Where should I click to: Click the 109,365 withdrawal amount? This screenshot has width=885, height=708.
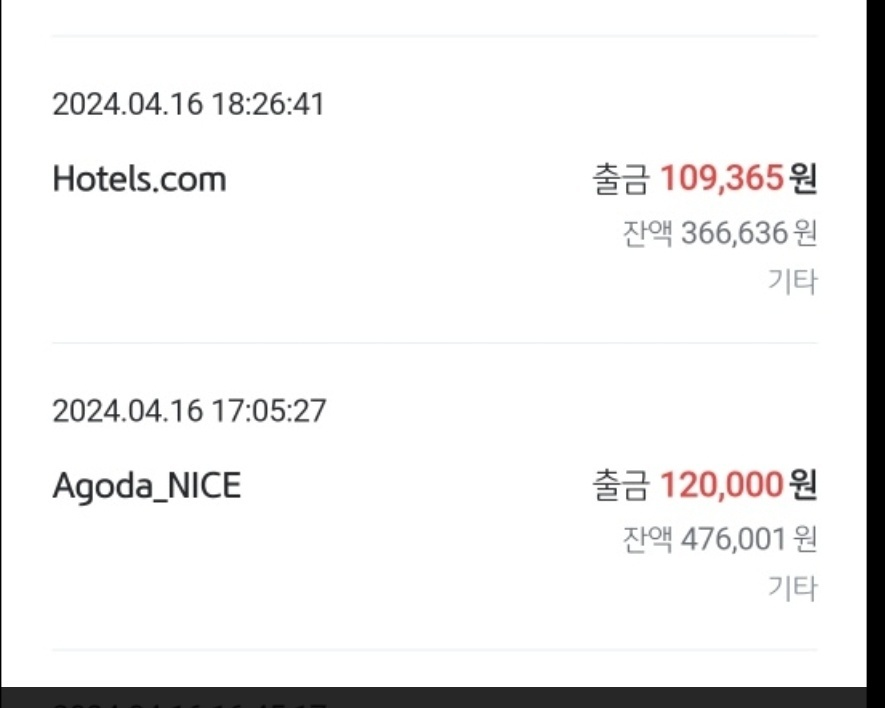tap(720, 180)
